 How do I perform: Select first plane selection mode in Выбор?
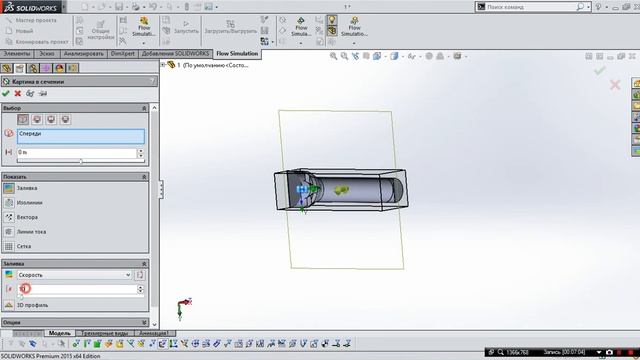tap(23, 120)
